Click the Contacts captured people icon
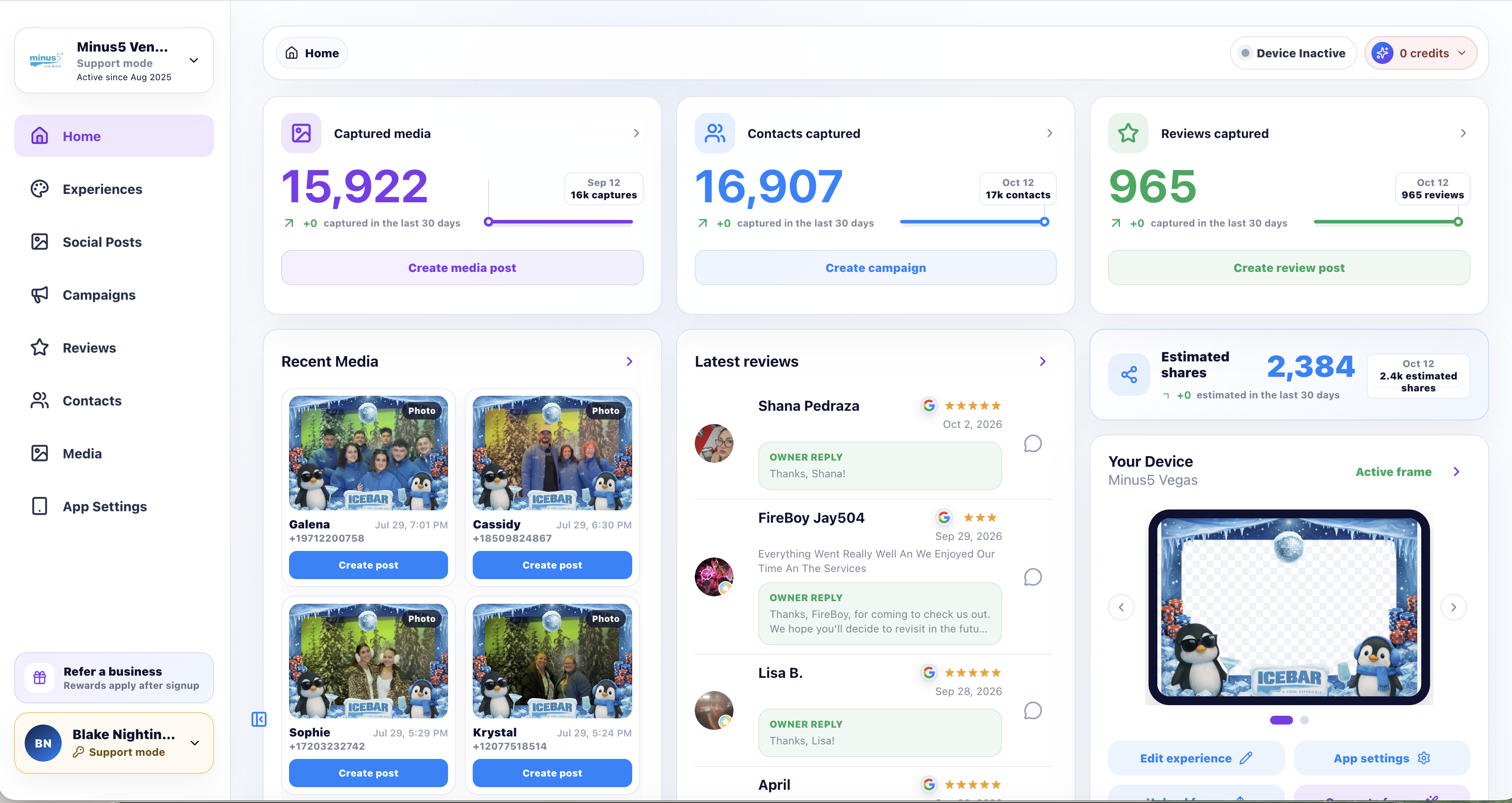Screen dimensions: 1512x803 714,133
